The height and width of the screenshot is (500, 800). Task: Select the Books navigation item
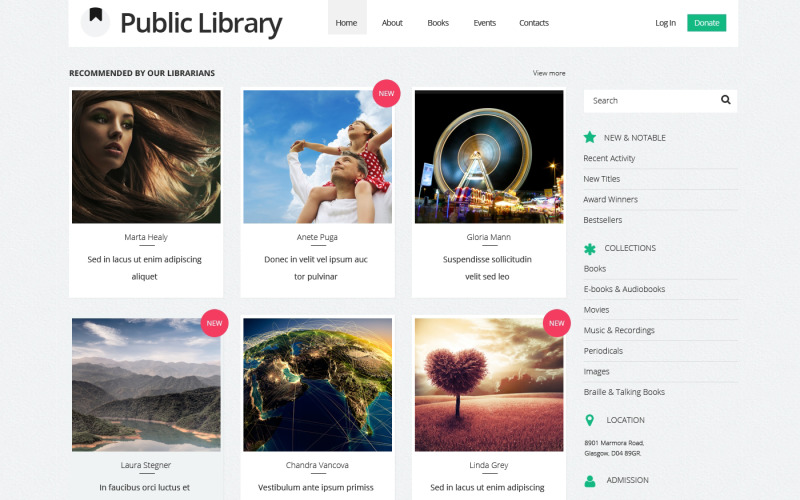tap(438, 23)
